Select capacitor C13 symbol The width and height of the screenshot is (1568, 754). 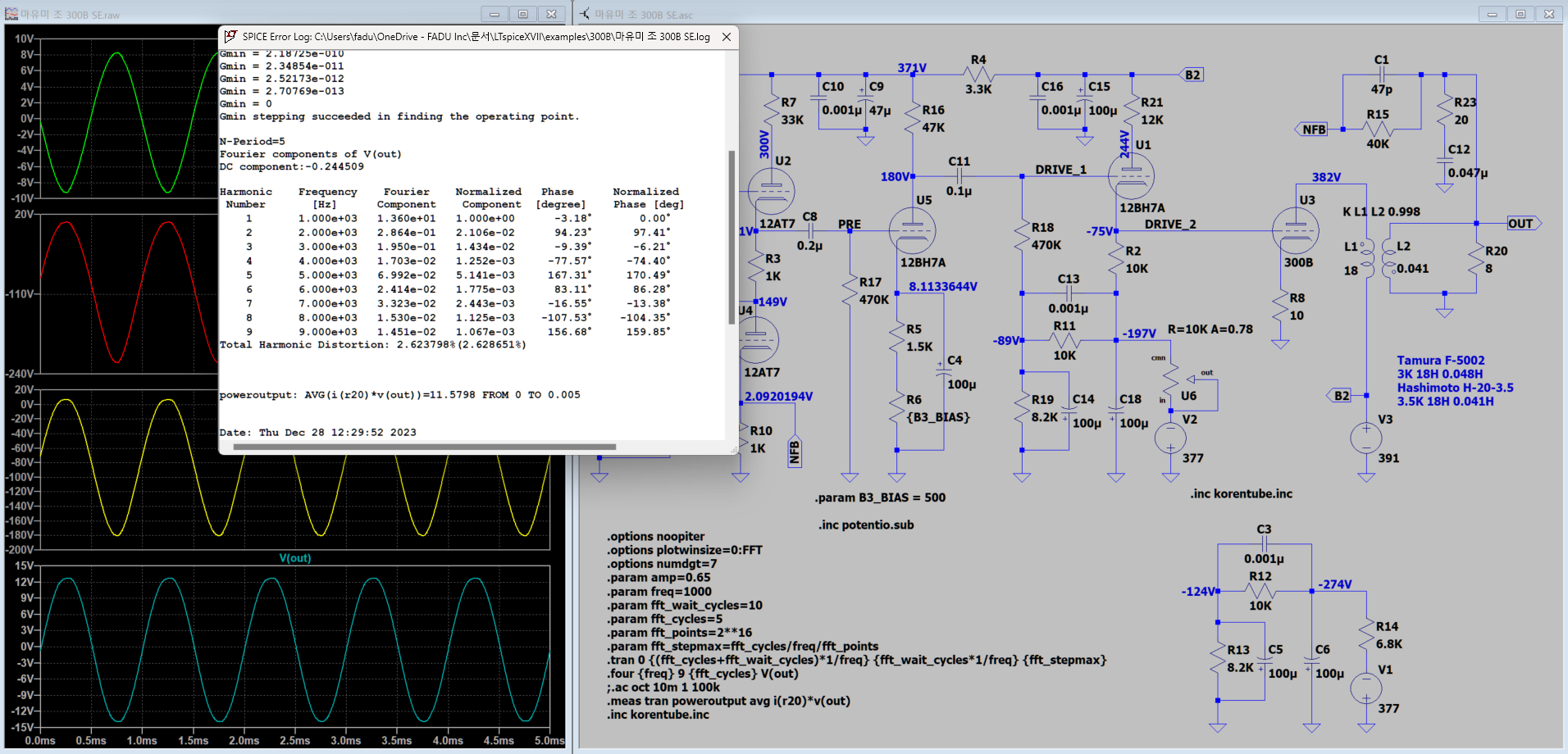click(1069, 293)
